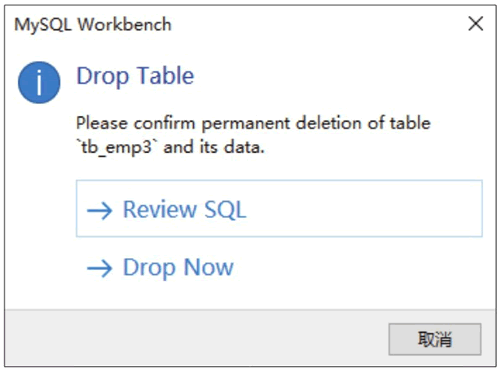Image resolution: width=500 pixels, height=373 pixels.
Task: Close the dialog with the X icon
Action: 476,24
